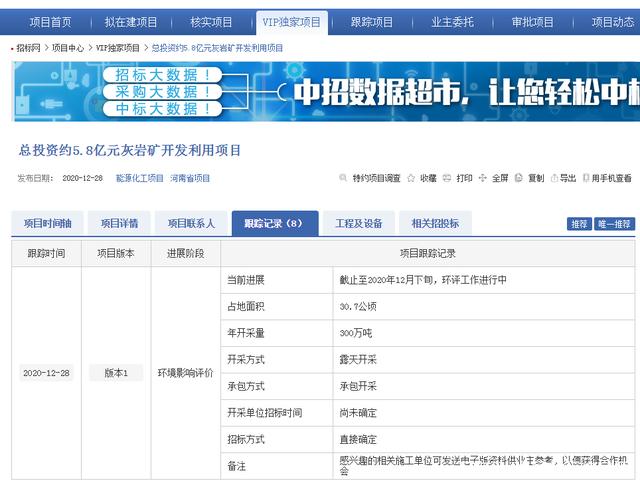Image resolution: width=640 pixels, height=487 pixels.
Task: Open the 项目动态 nav item
Action: pyautogui.click(x=613, y=22)
